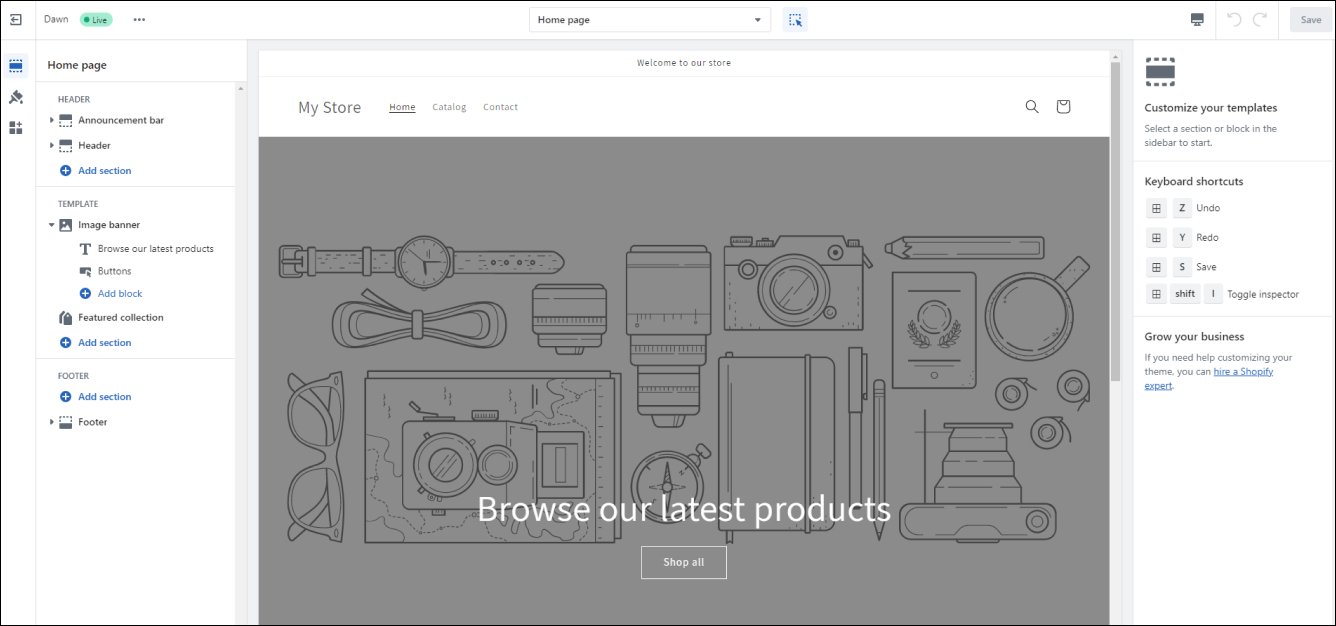Click the Y Redo shortcut key

pyautogui.click(x=1182, y=238)
